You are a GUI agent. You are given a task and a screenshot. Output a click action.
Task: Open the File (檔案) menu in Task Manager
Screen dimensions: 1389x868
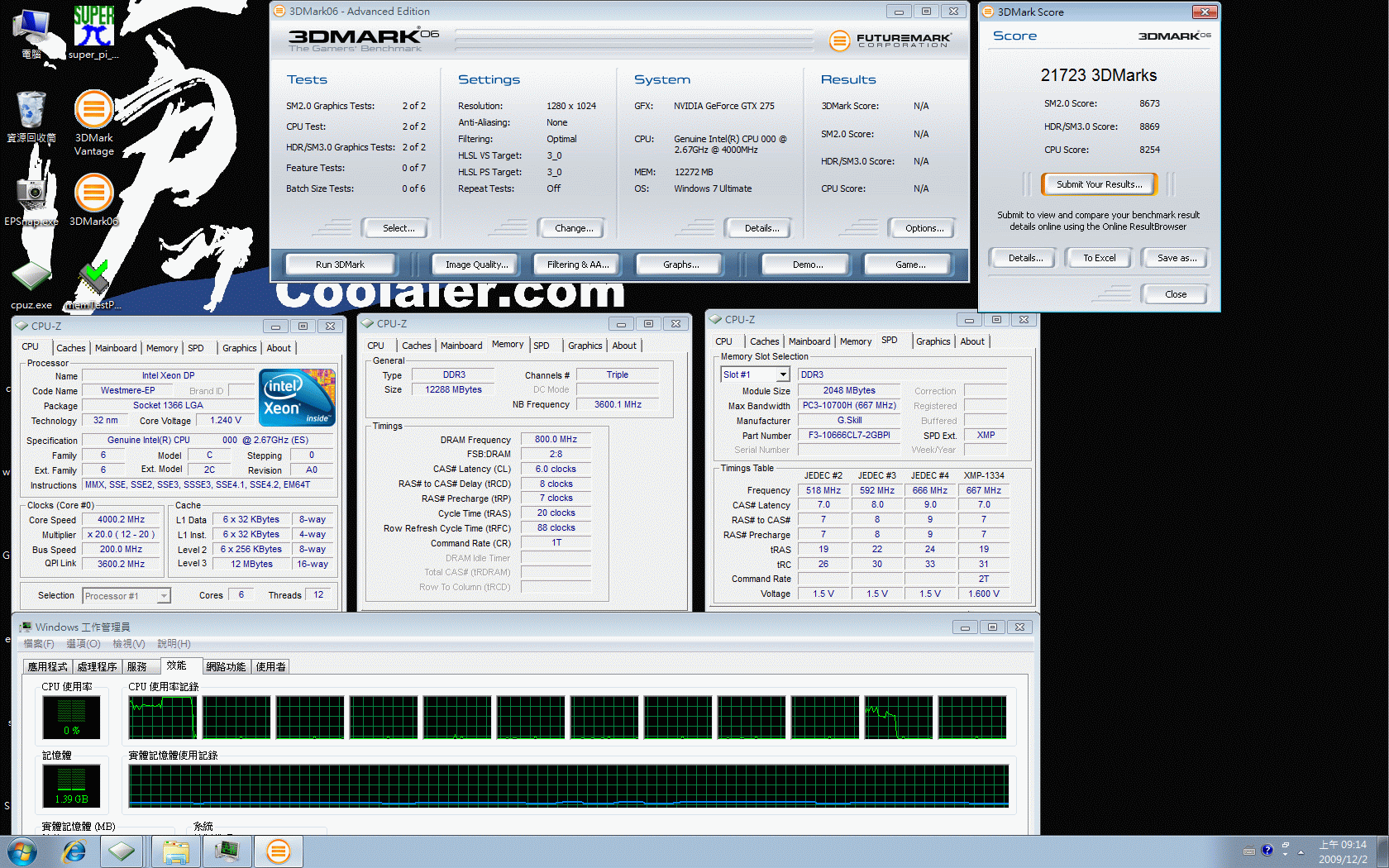click(39, 644)
